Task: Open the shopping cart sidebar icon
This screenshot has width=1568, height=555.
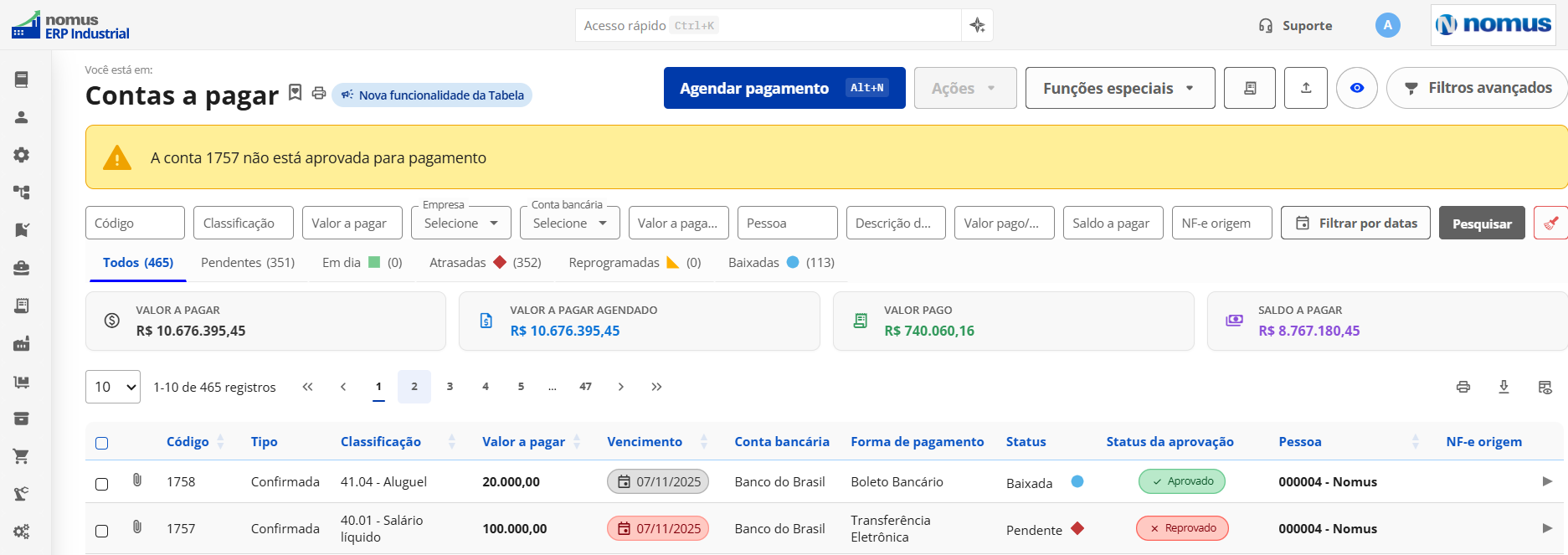Action: coord(22,456)
